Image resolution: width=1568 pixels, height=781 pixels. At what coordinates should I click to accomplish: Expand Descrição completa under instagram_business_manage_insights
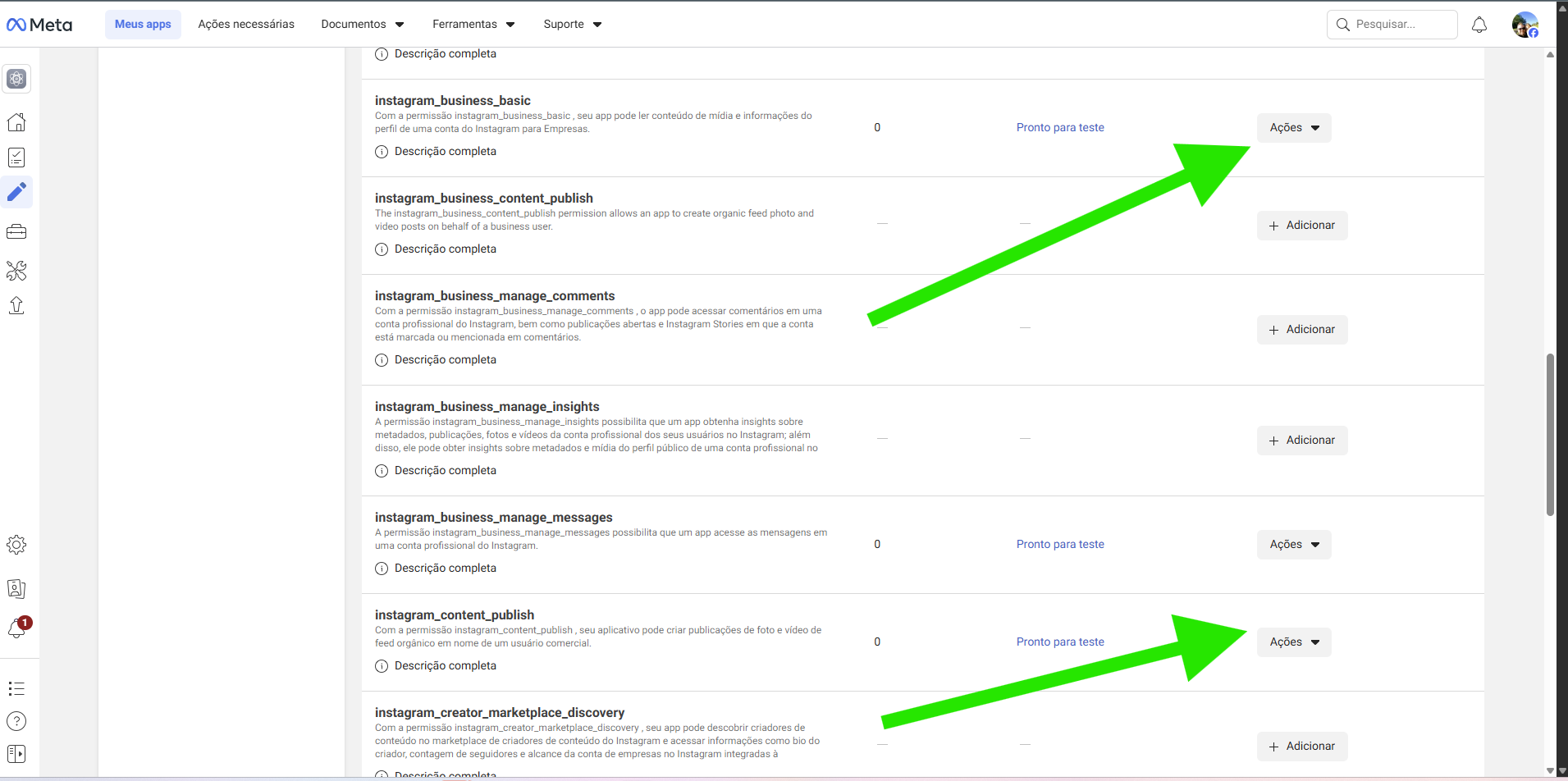[x=445, y=471]
